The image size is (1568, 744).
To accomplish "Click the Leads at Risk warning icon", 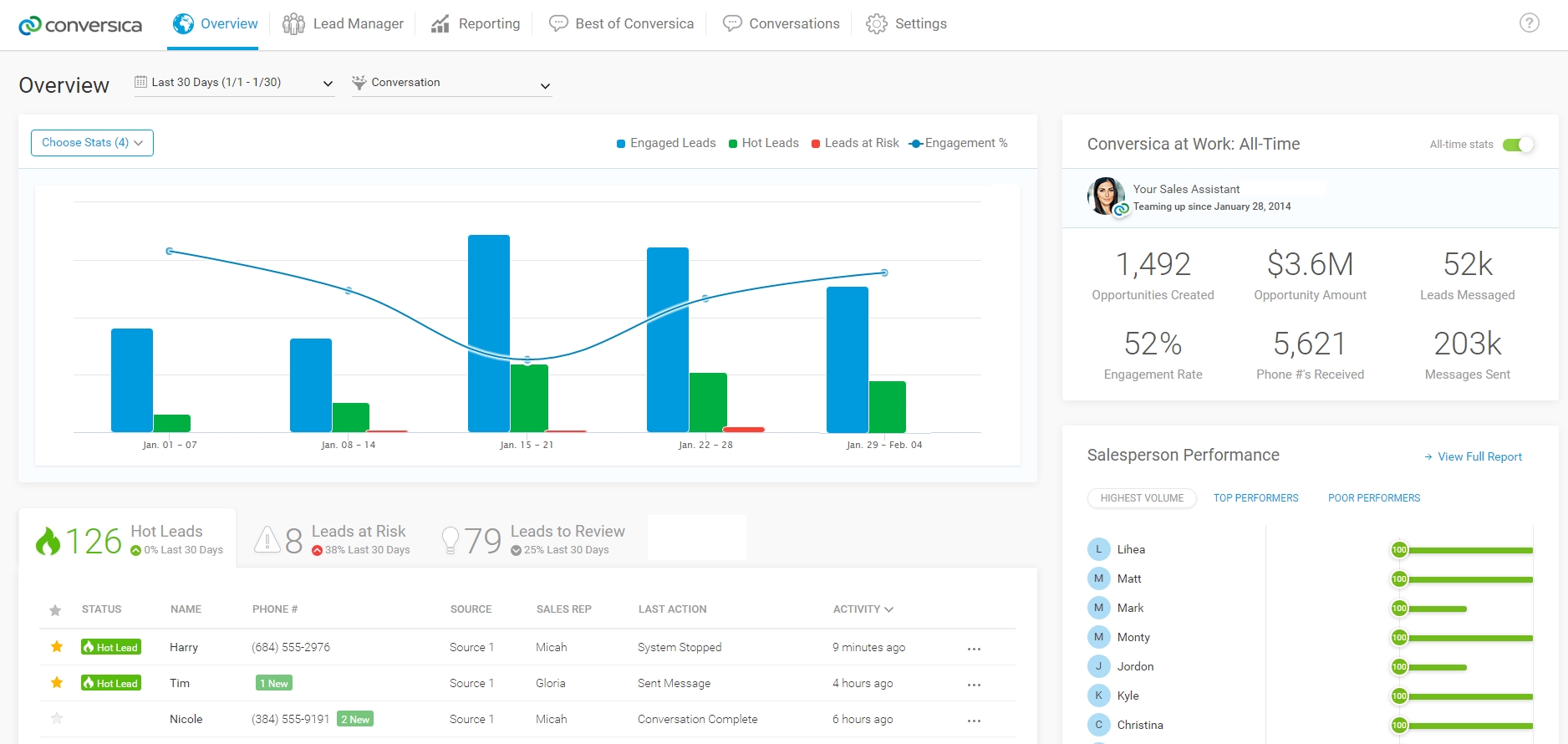I will pyautogui.click(x=267, y=540).
